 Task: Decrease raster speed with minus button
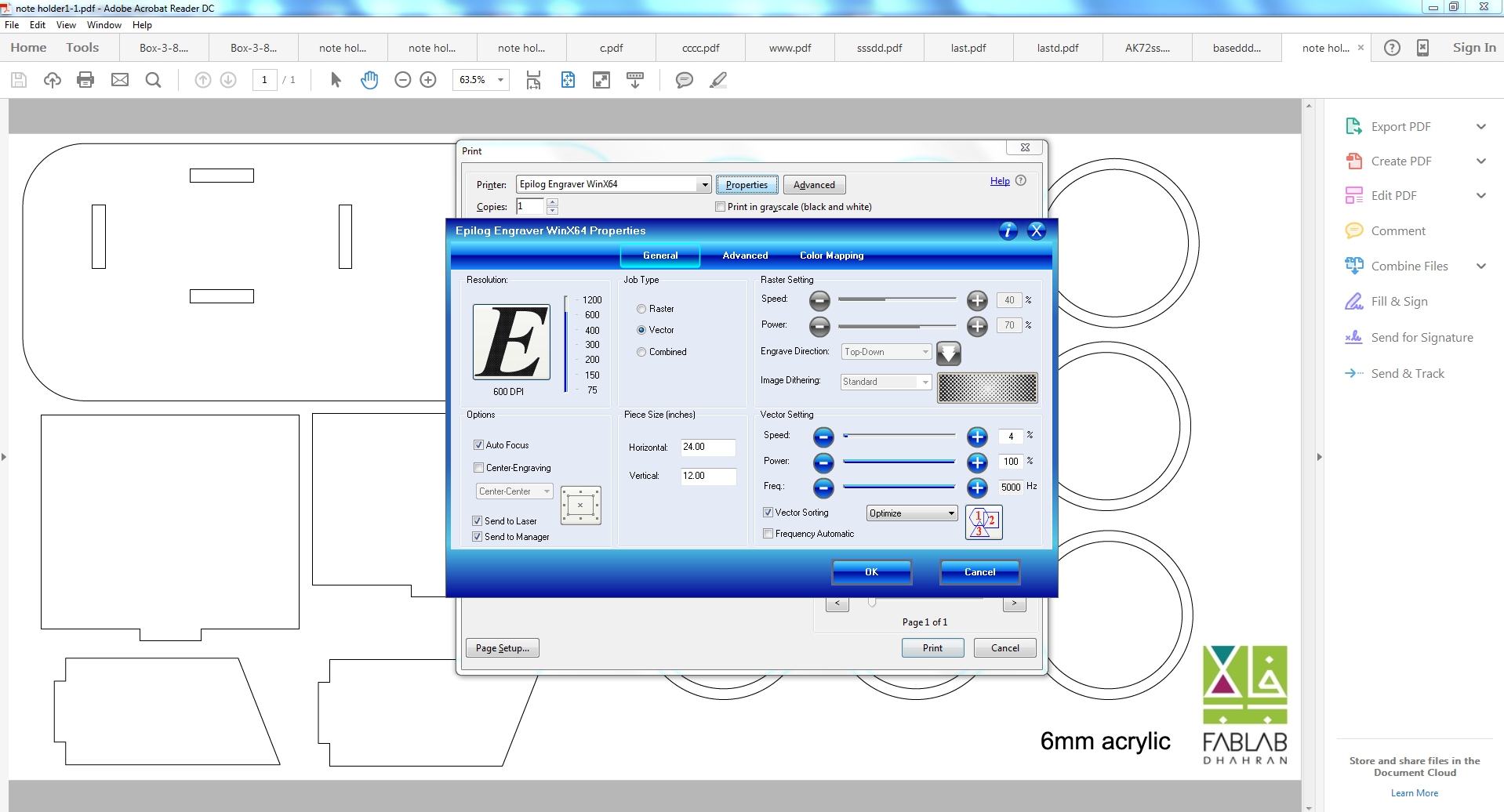pyautogui.click(x=819, y=300)
